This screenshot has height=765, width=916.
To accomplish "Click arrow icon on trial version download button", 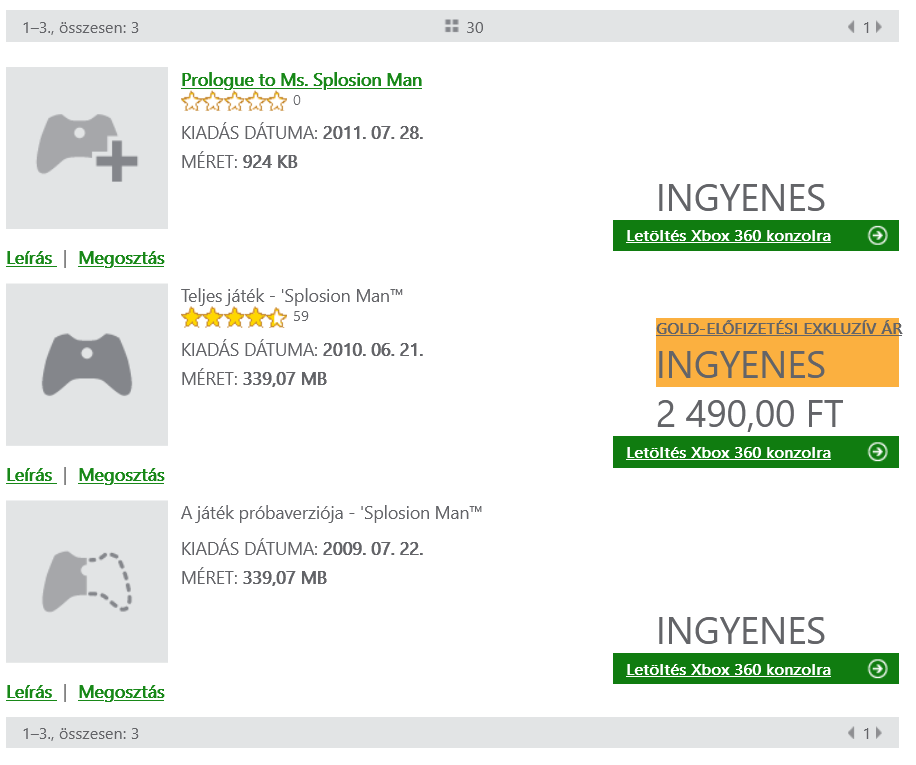I will point(877,669).
